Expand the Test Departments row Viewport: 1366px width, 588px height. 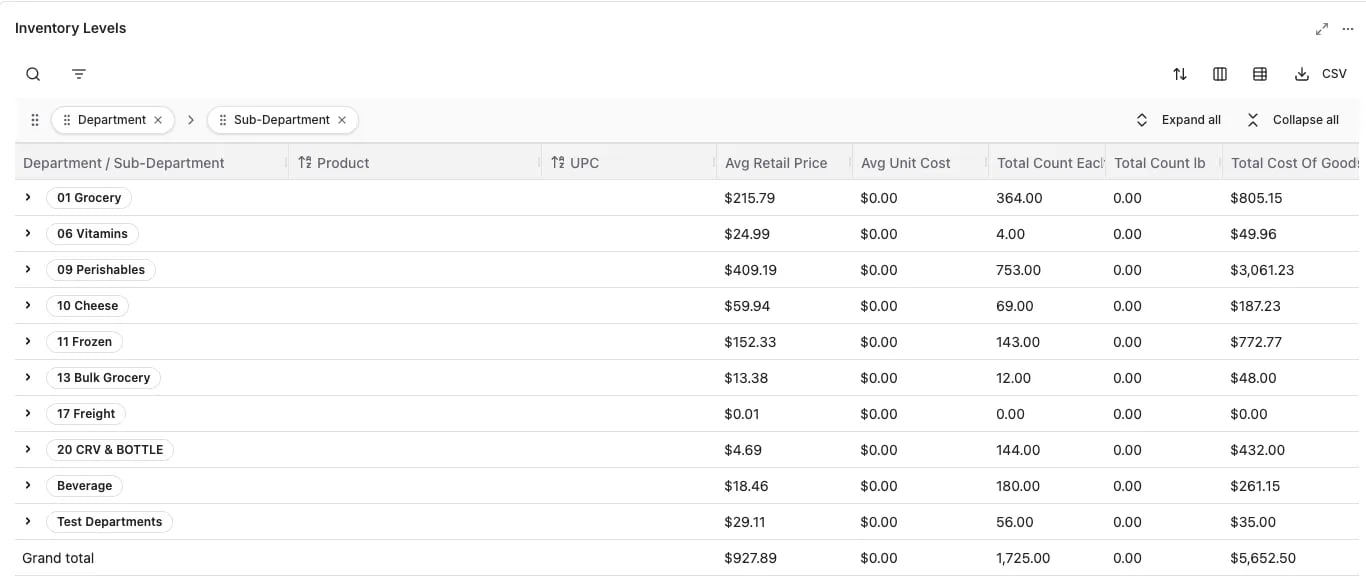coord(28,522)
